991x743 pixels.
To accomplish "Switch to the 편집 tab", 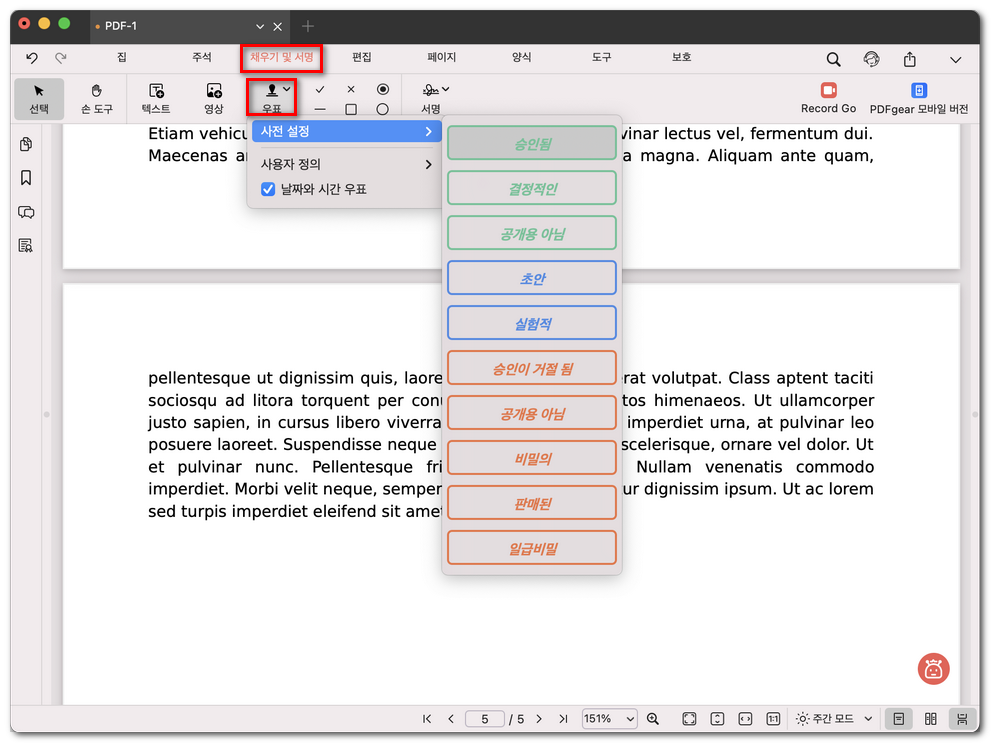I will click(361, 58).
